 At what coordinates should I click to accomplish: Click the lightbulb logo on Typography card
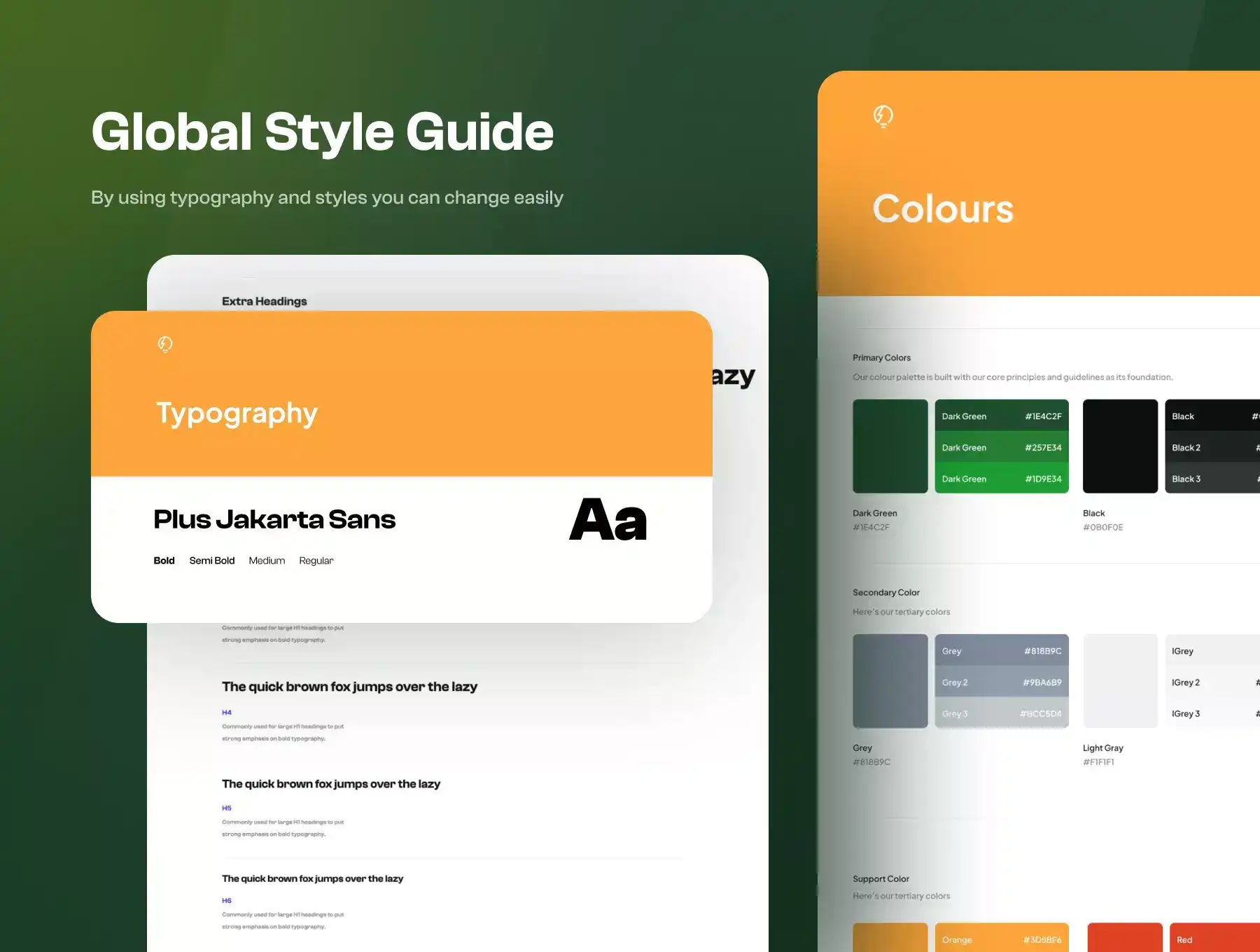pyautogui.click(x=165, y=344)
